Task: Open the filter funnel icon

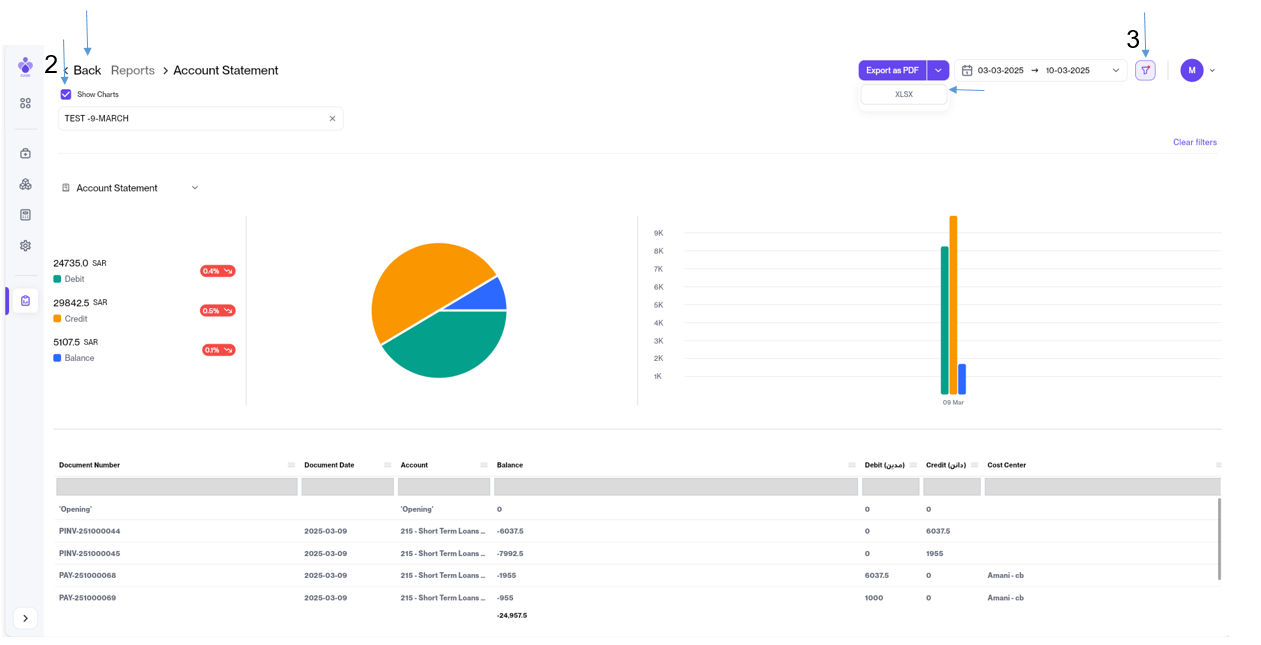Action: 1145,71
